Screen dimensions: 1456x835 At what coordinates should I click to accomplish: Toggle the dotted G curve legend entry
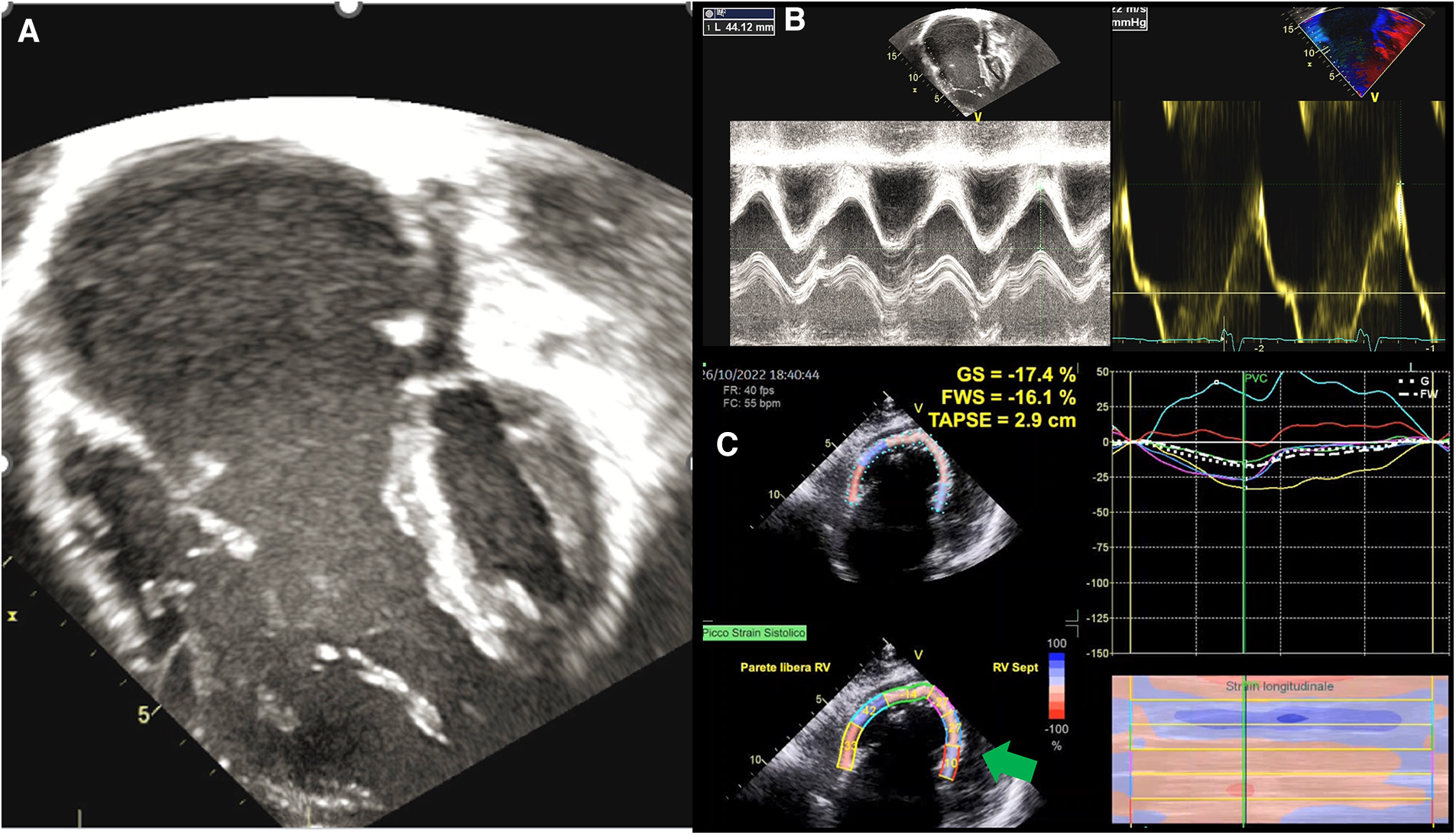click(1414, 381)
